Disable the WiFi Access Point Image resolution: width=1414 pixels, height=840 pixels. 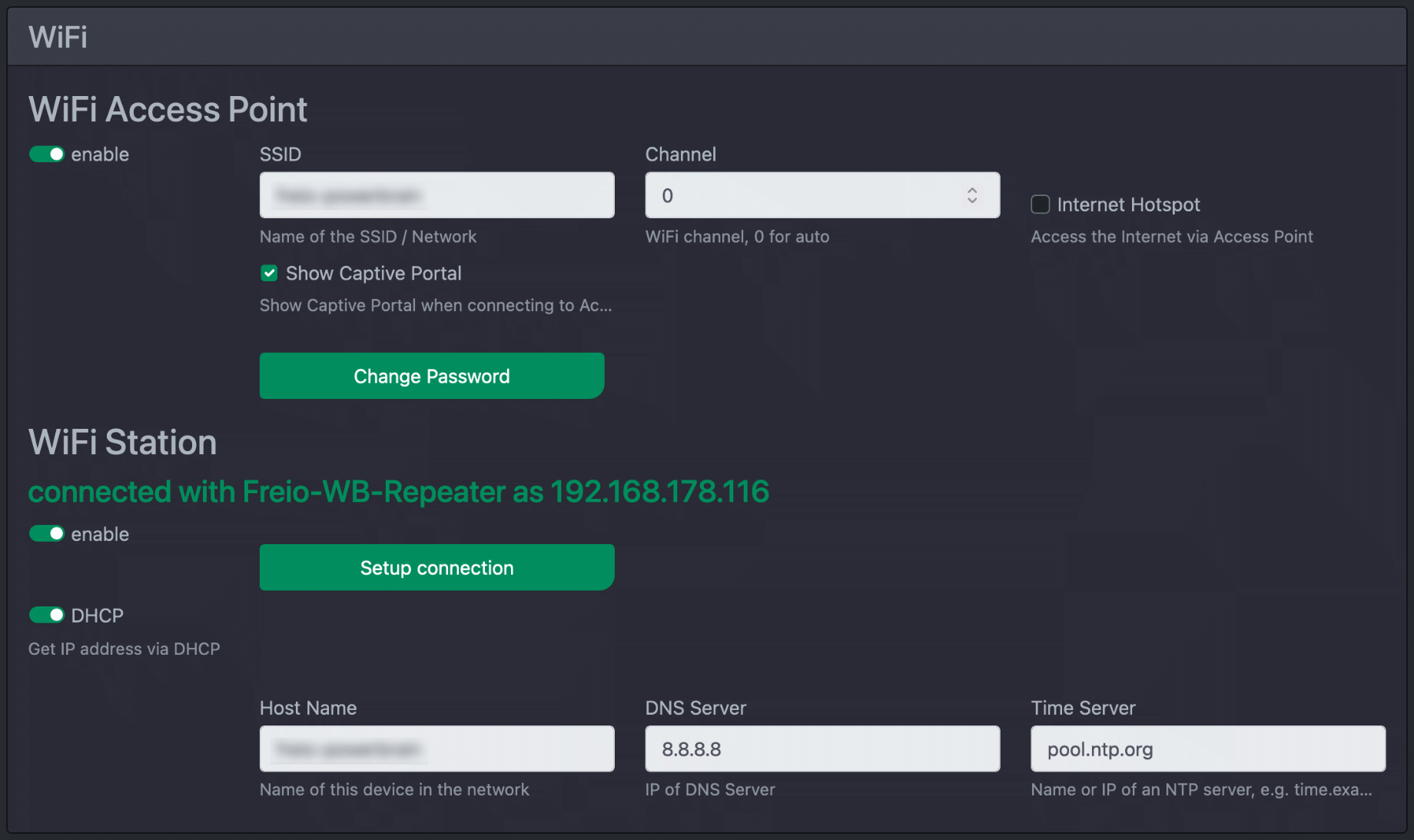pos(46,154)
